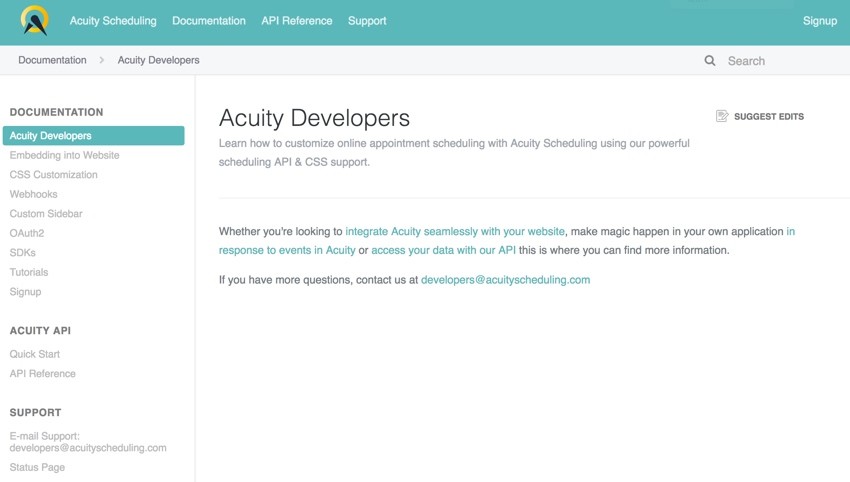This screenshot has width=850, height=482.
Task: Click the Acuity Developers page title
Action: pyautogui.click(x=314, y=118)
